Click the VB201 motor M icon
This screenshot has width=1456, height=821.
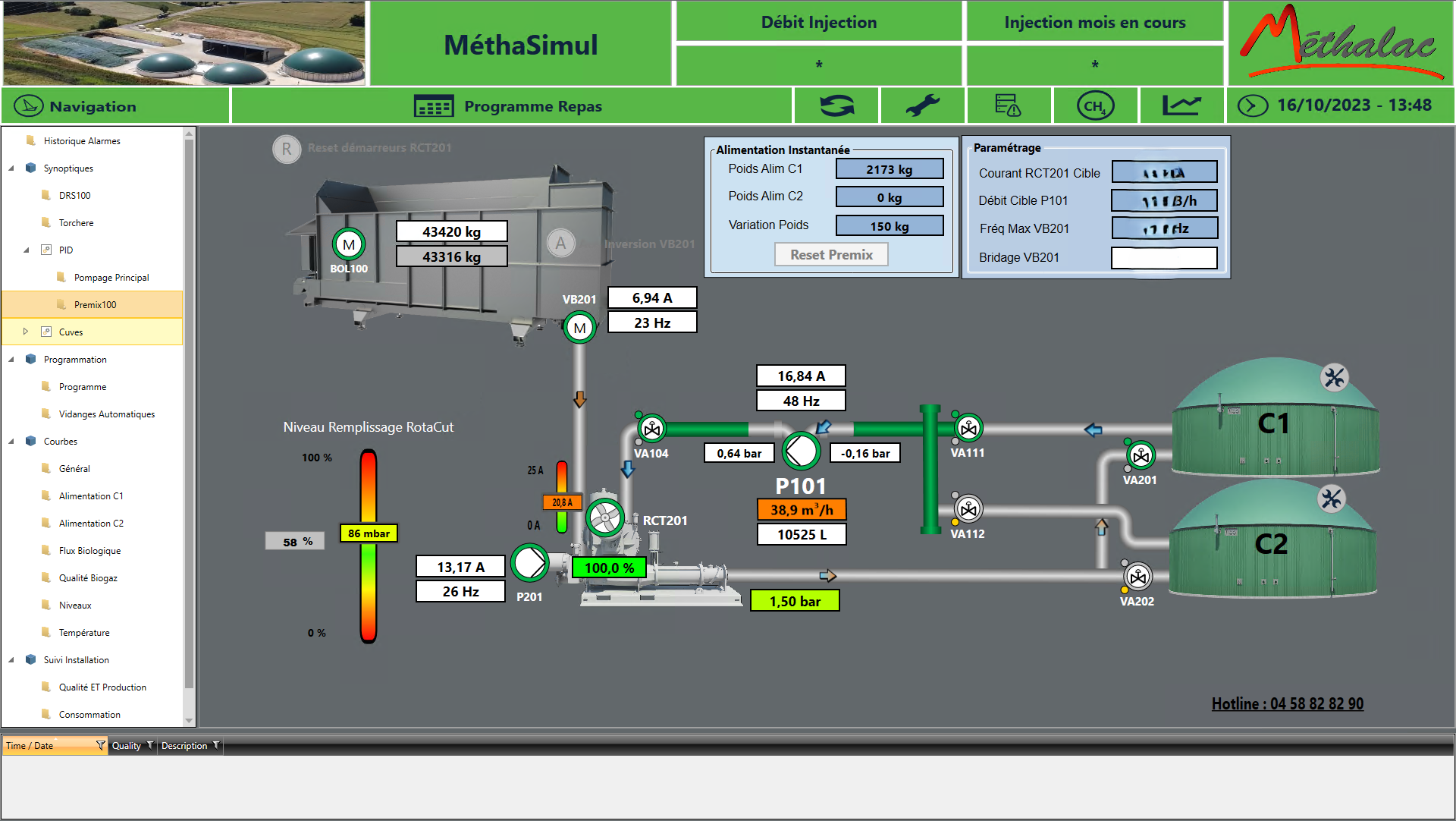[580, 328]
